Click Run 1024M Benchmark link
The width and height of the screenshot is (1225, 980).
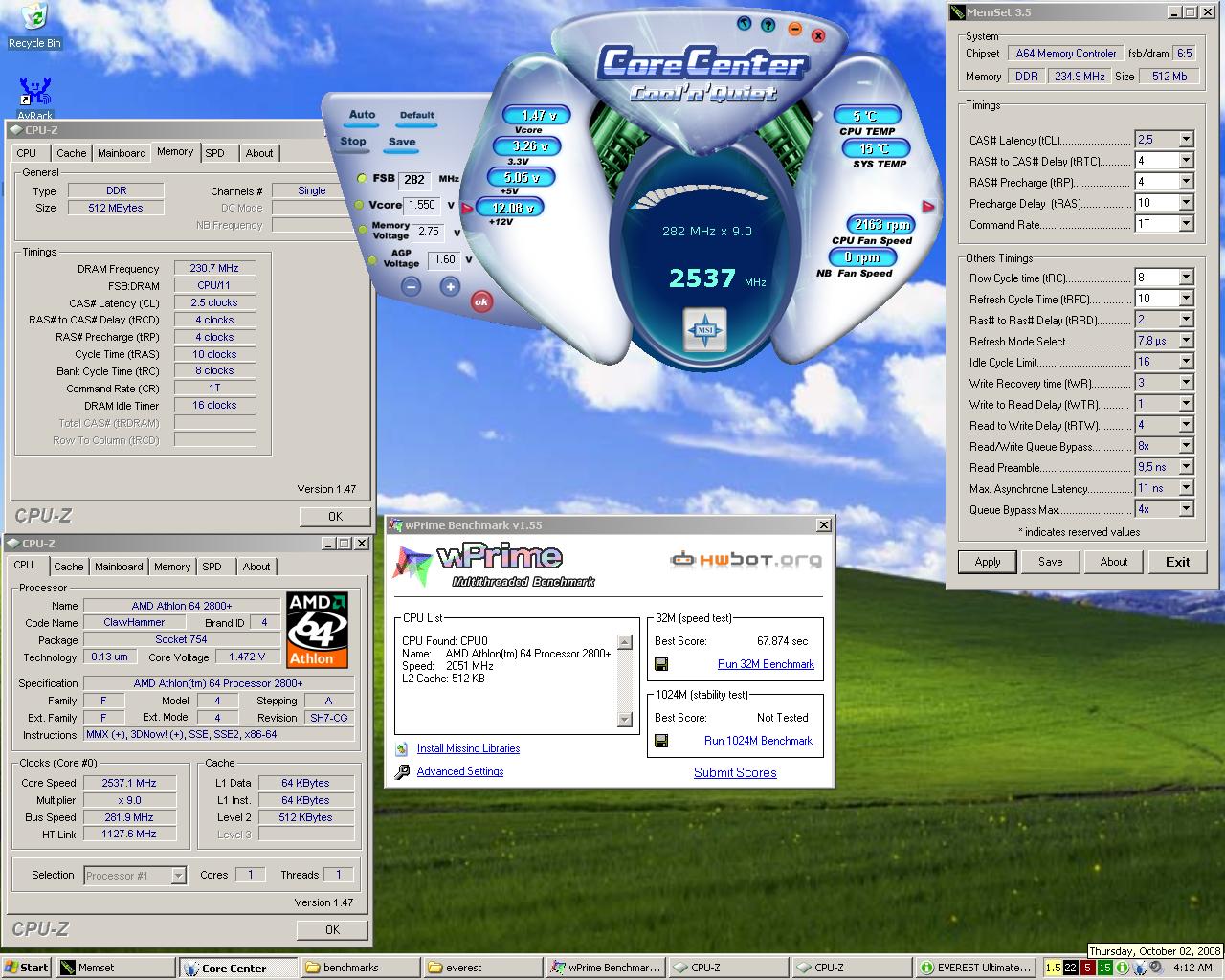[x=758, y=741]
